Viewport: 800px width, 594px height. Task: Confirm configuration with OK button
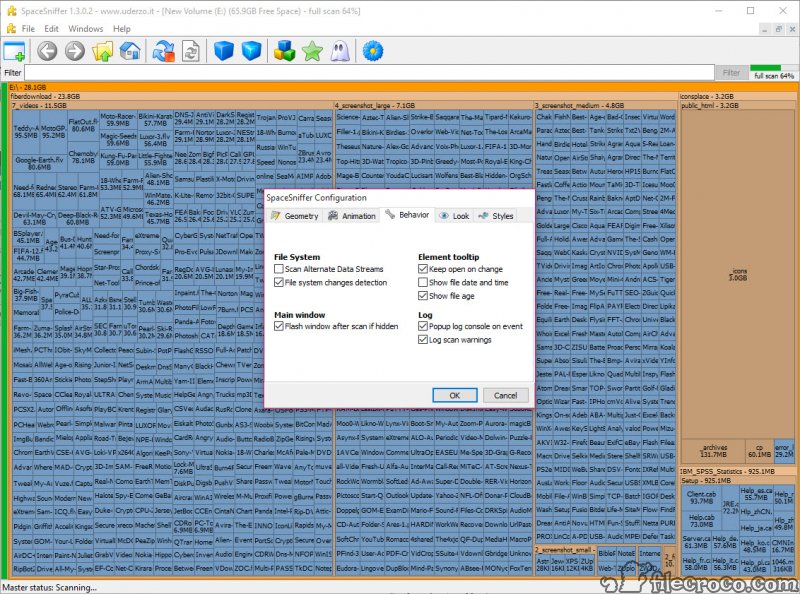point(455,395)
